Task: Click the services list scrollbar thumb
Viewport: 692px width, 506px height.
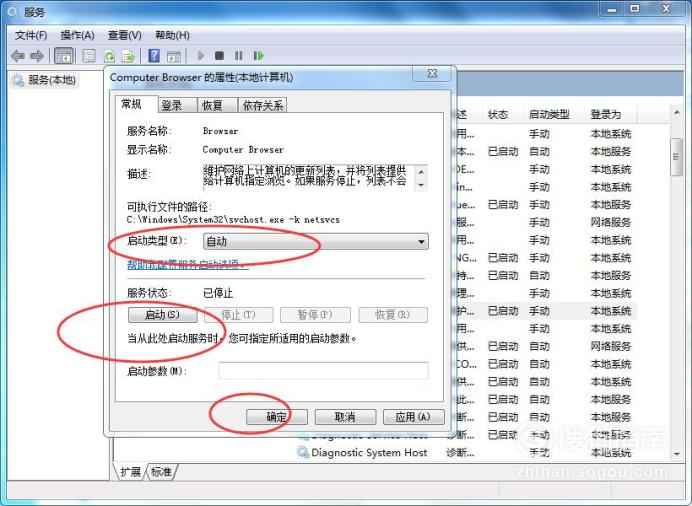Action: click(676, 157)
